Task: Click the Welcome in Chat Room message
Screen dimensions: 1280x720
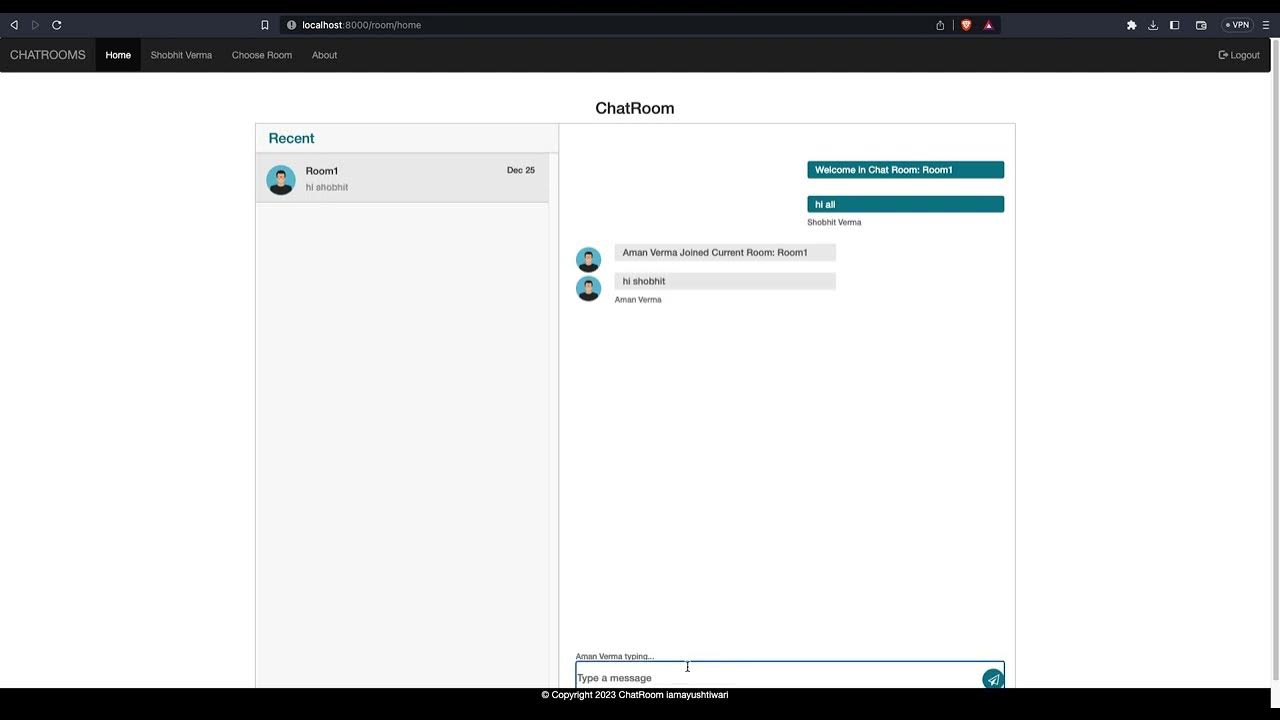Action: pyautogui.click(x=905, y=170)
